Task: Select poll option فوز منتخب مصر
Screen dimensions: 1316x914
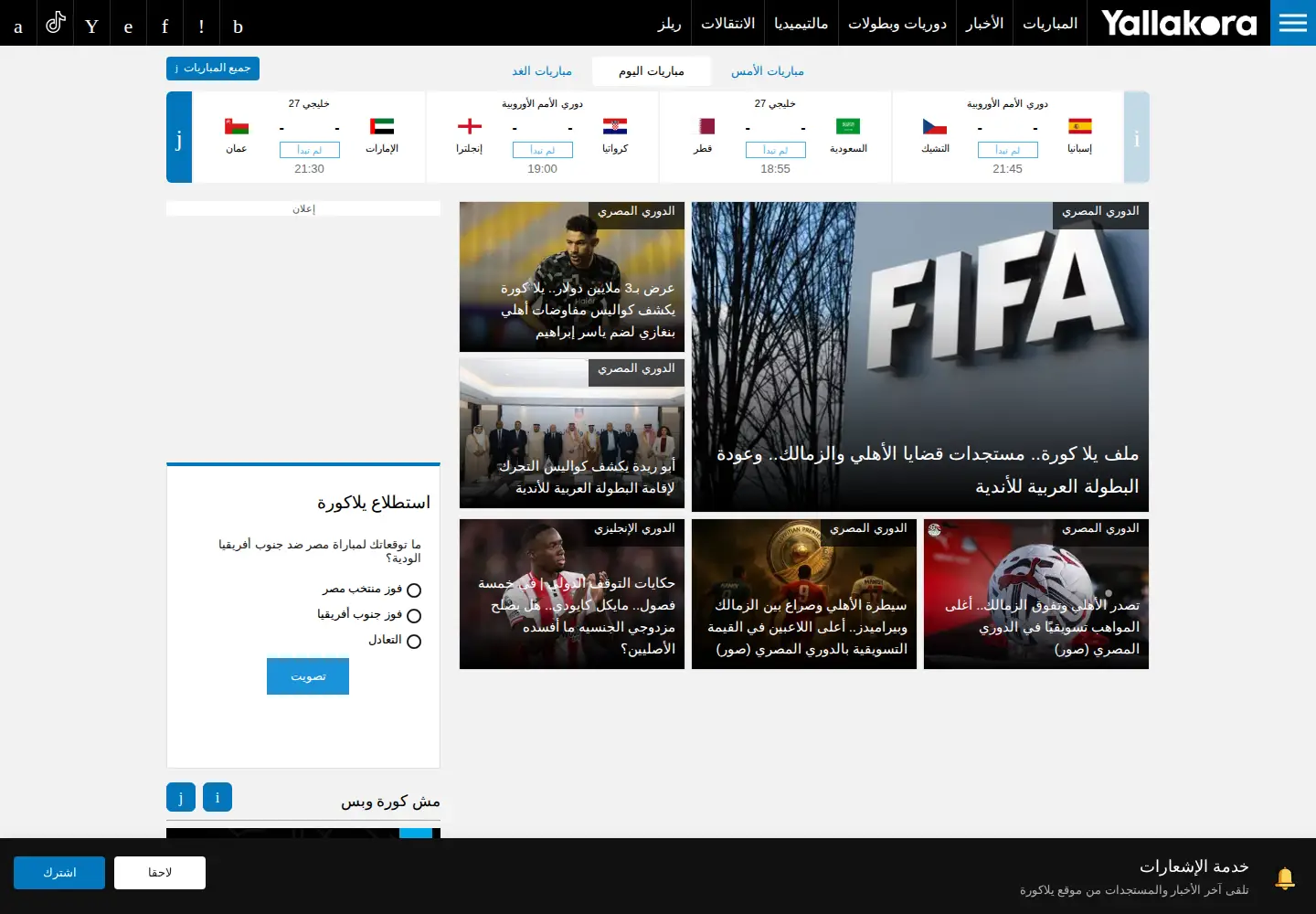Action: click(x=414, y=590)
